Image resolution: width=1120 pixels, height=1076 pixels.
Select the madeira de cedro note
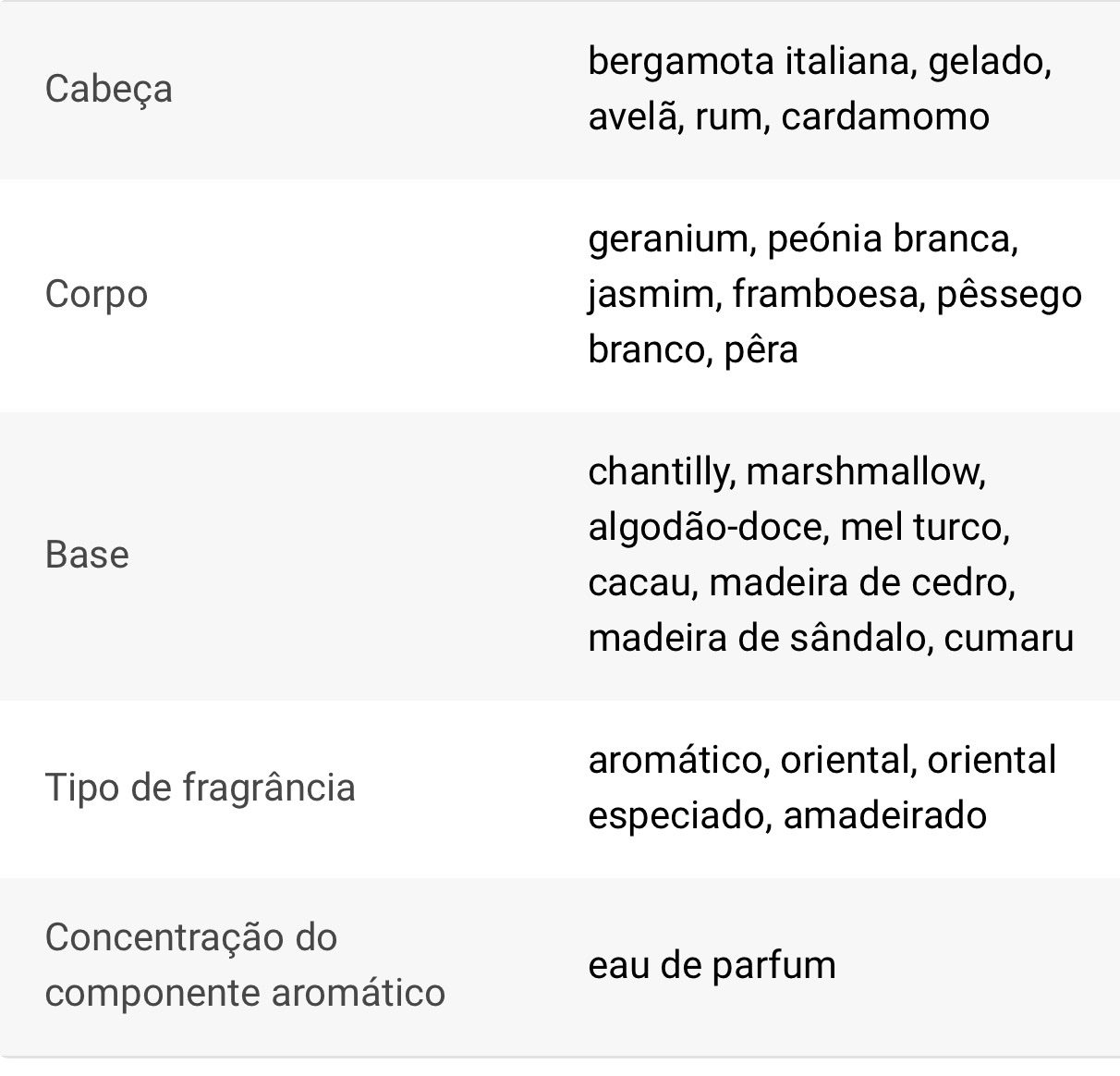click(x=861, y=582)
